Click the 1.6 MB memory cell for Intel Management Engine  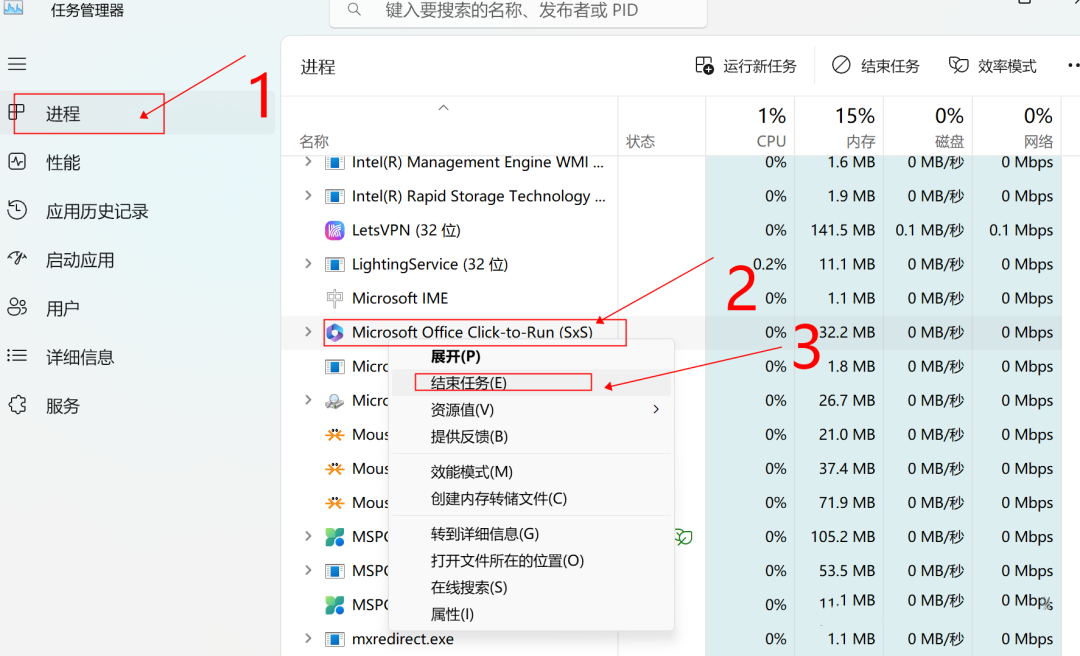[851, 163]
